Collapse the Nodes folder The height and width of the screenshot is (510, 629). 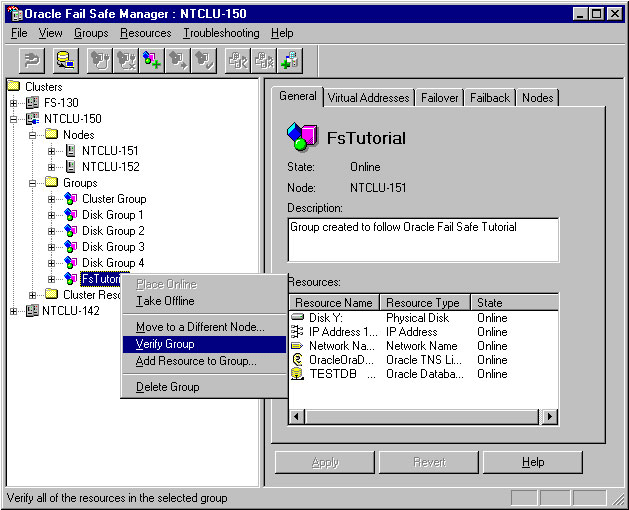coord(32,135)
